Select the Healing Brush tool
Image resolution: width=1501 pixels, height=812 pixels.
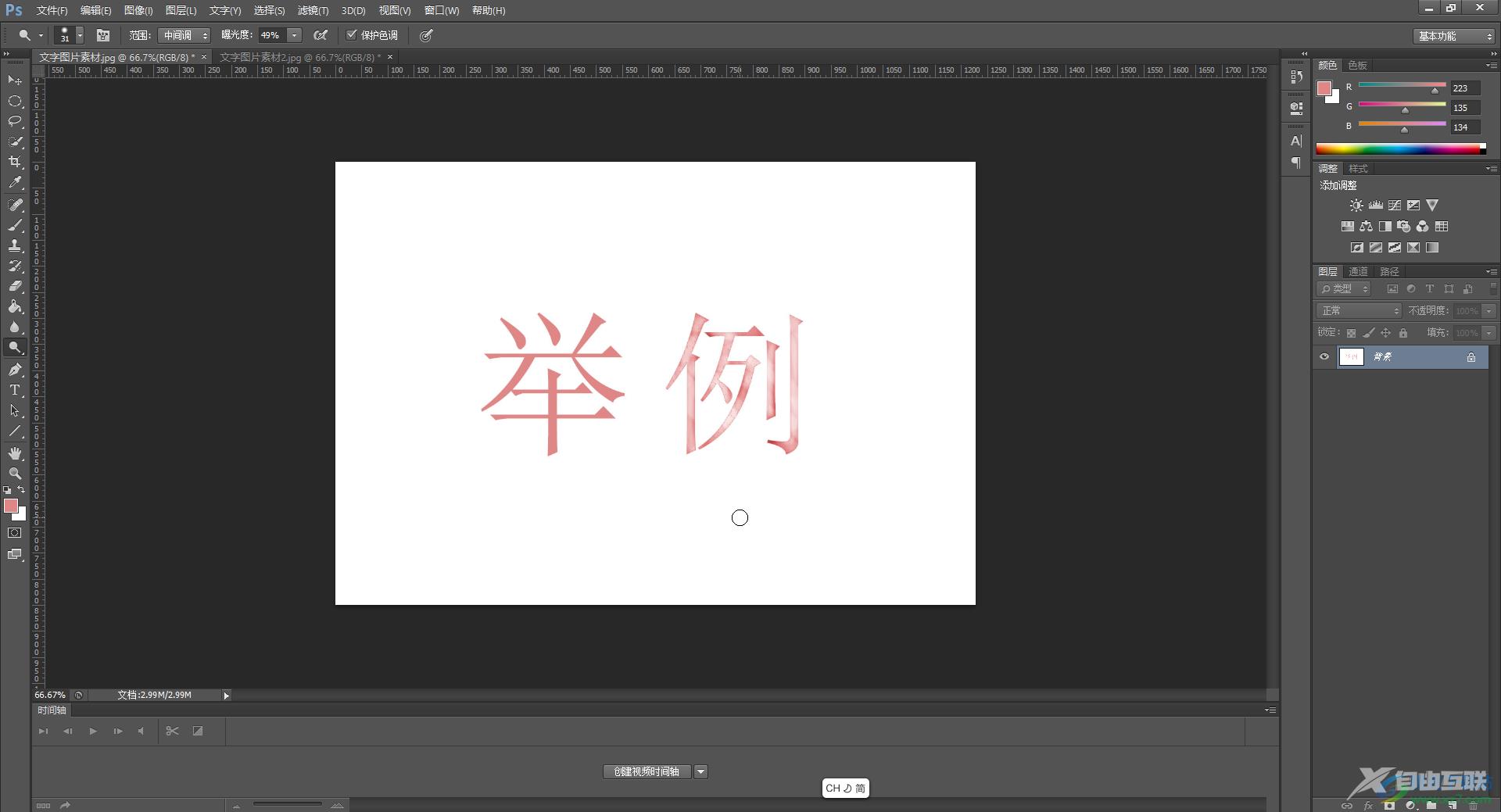coord(15,205)
